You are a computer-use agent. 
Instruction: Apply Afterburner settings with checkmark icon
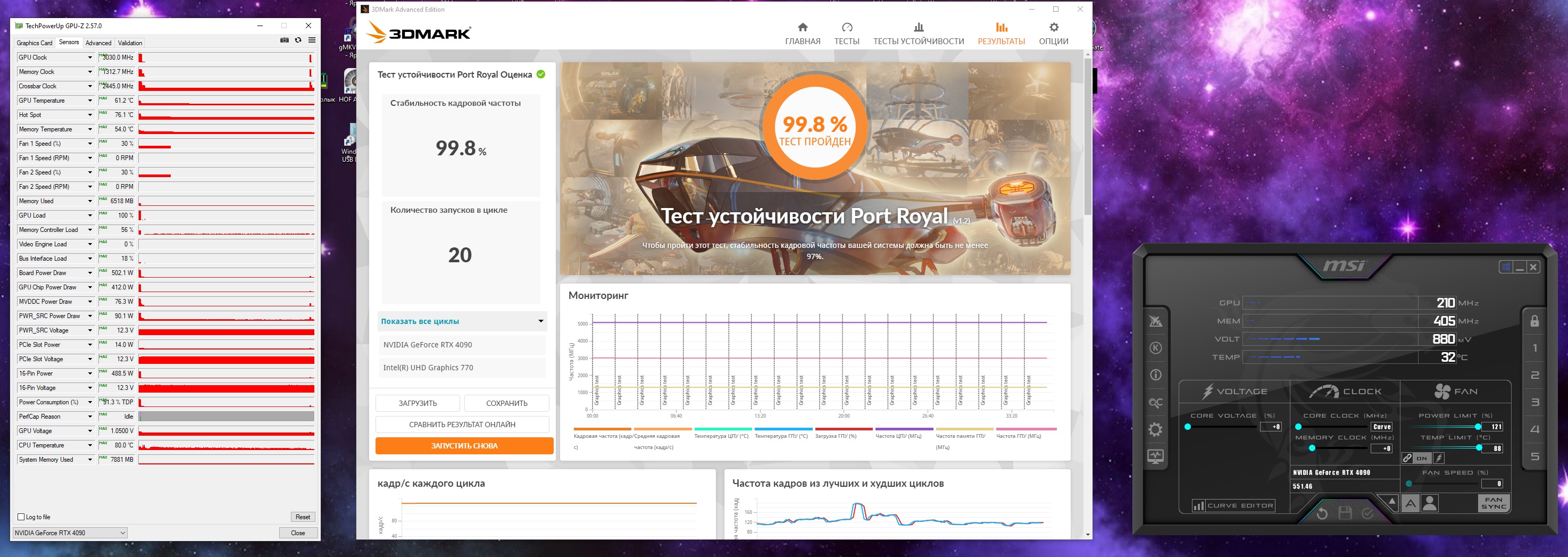point(1367,513)
